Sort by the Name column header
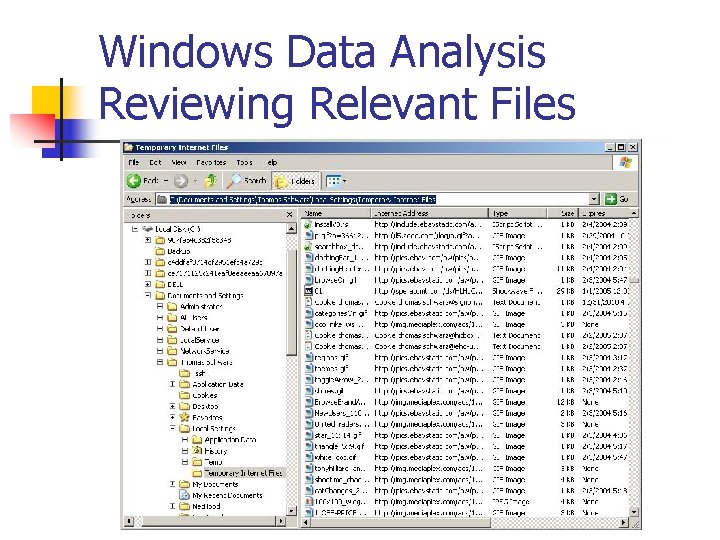The height and width of the screenshot is (540, 720). (x=336, y=214)
